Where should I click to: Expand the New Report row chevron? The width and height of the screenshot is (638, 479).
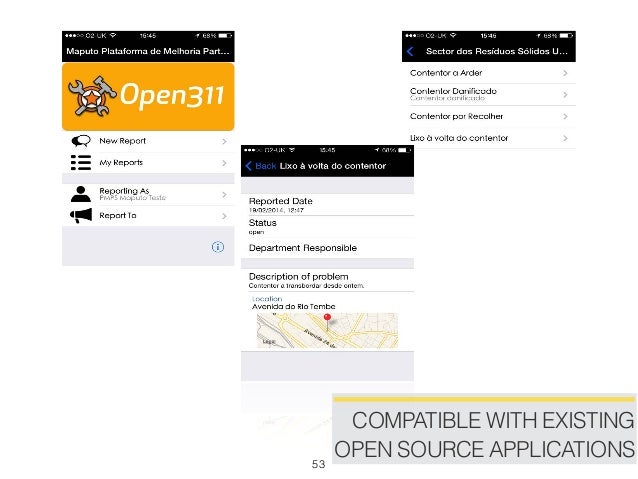pyautogui.click(x=224, y=141)
